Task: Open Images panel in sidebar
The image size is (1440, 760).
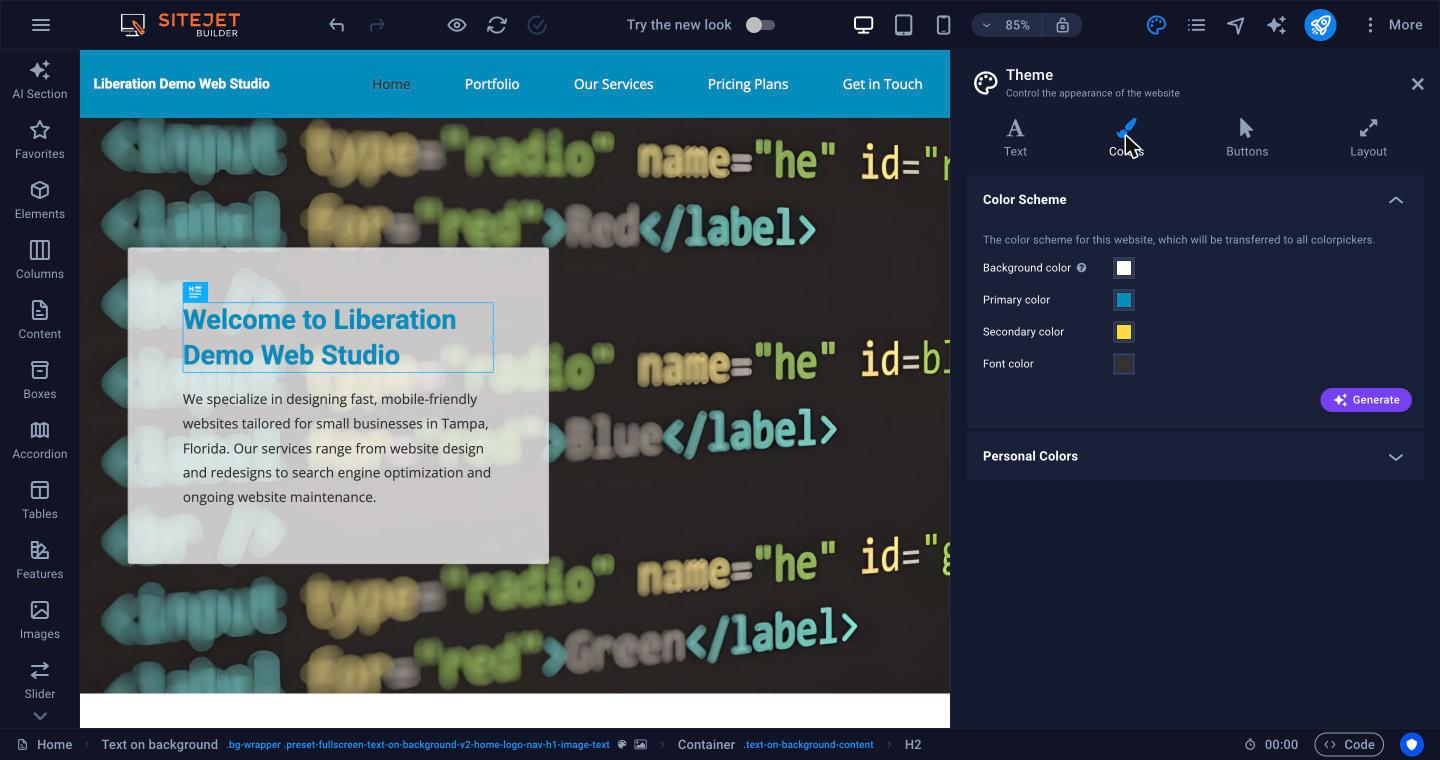Action: coord(40,620)
